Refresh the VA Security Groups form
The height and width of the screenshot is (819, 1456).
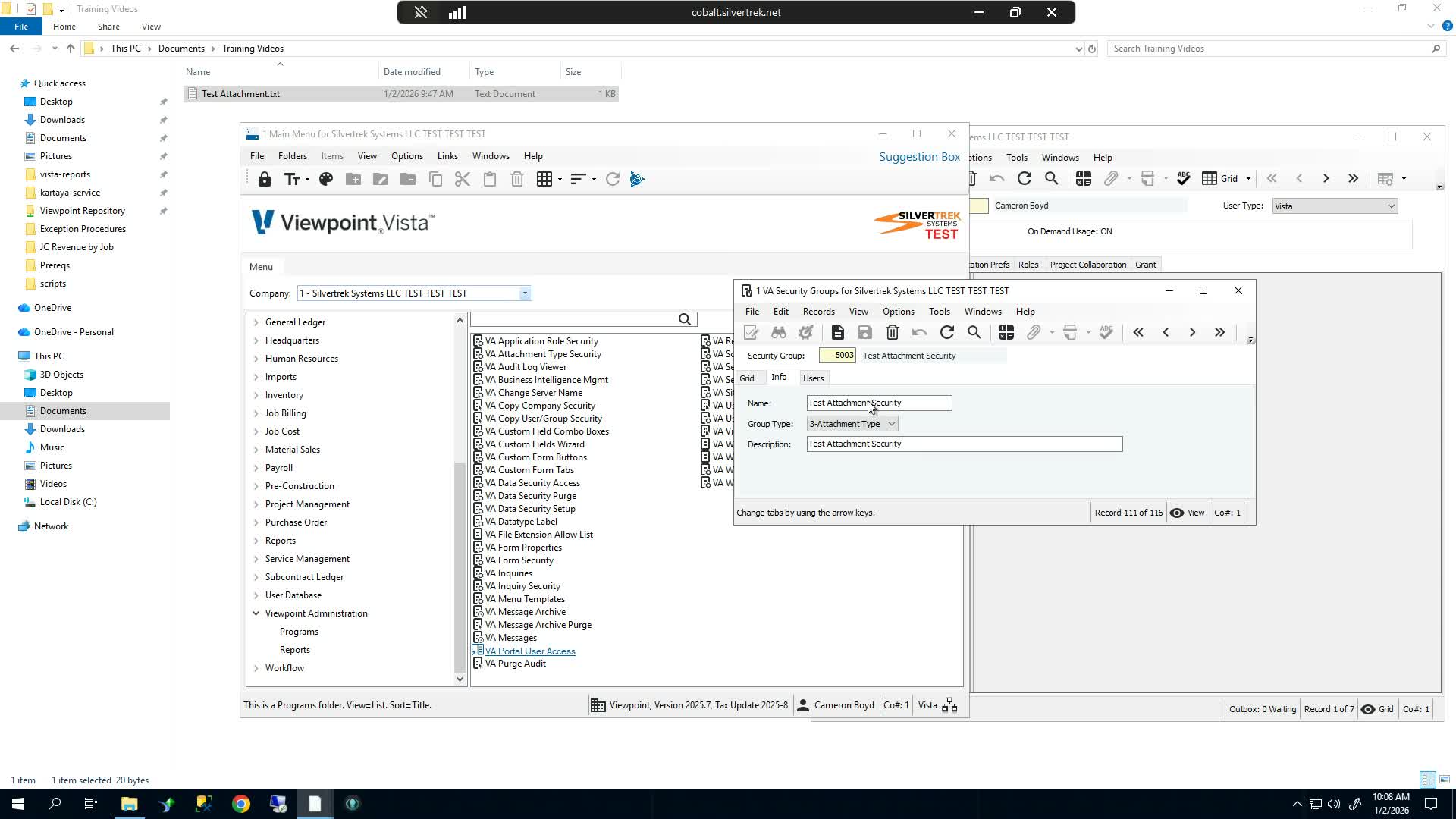(x=947, y=333)
